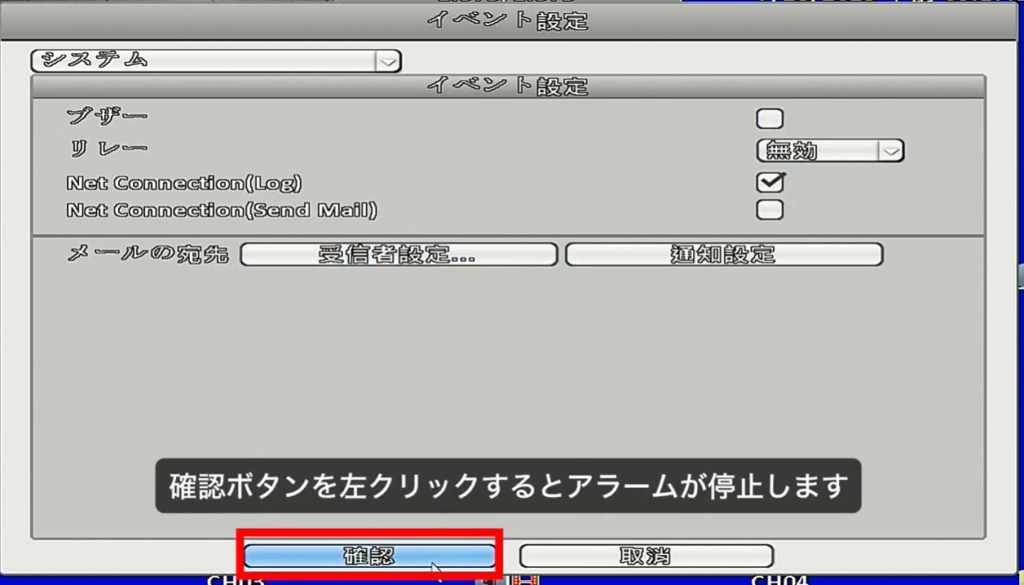The image size is (1024, 585).
Task: Tick the Net Connection(Send Mail) checkbox
Action: [x=769, y=210]
